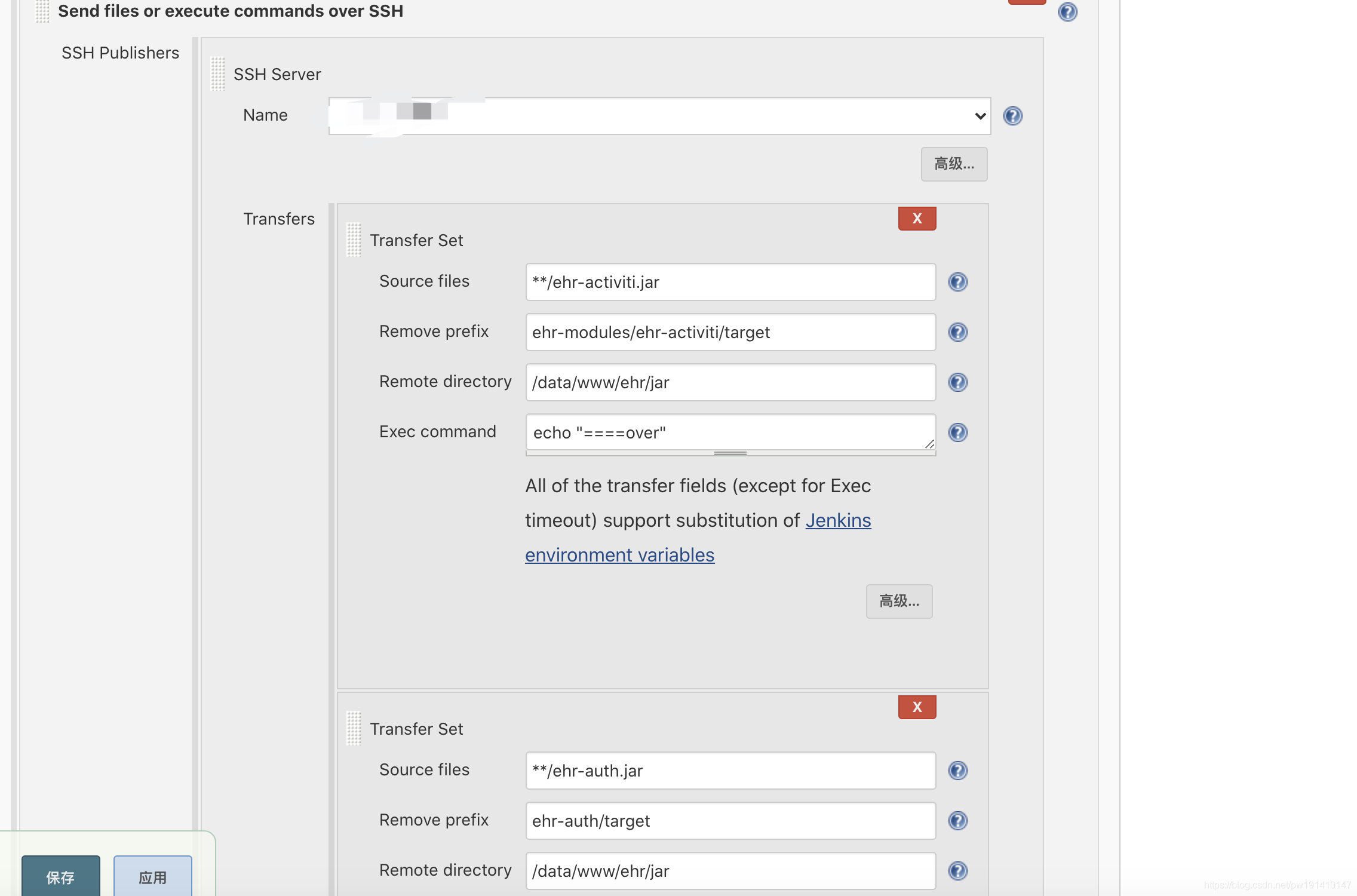This screenshot has height=896, width=1357.
Task: Open help for first Remote directory field
Action: (957, 382)
